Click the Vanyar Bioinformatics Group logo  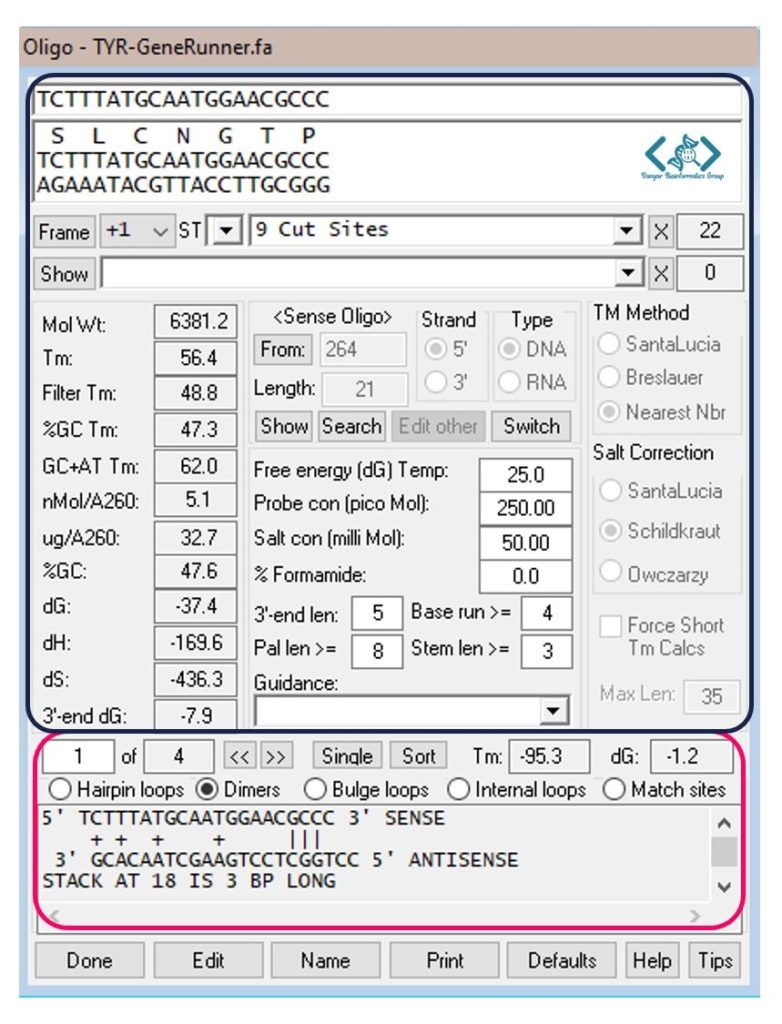point(683,157)
